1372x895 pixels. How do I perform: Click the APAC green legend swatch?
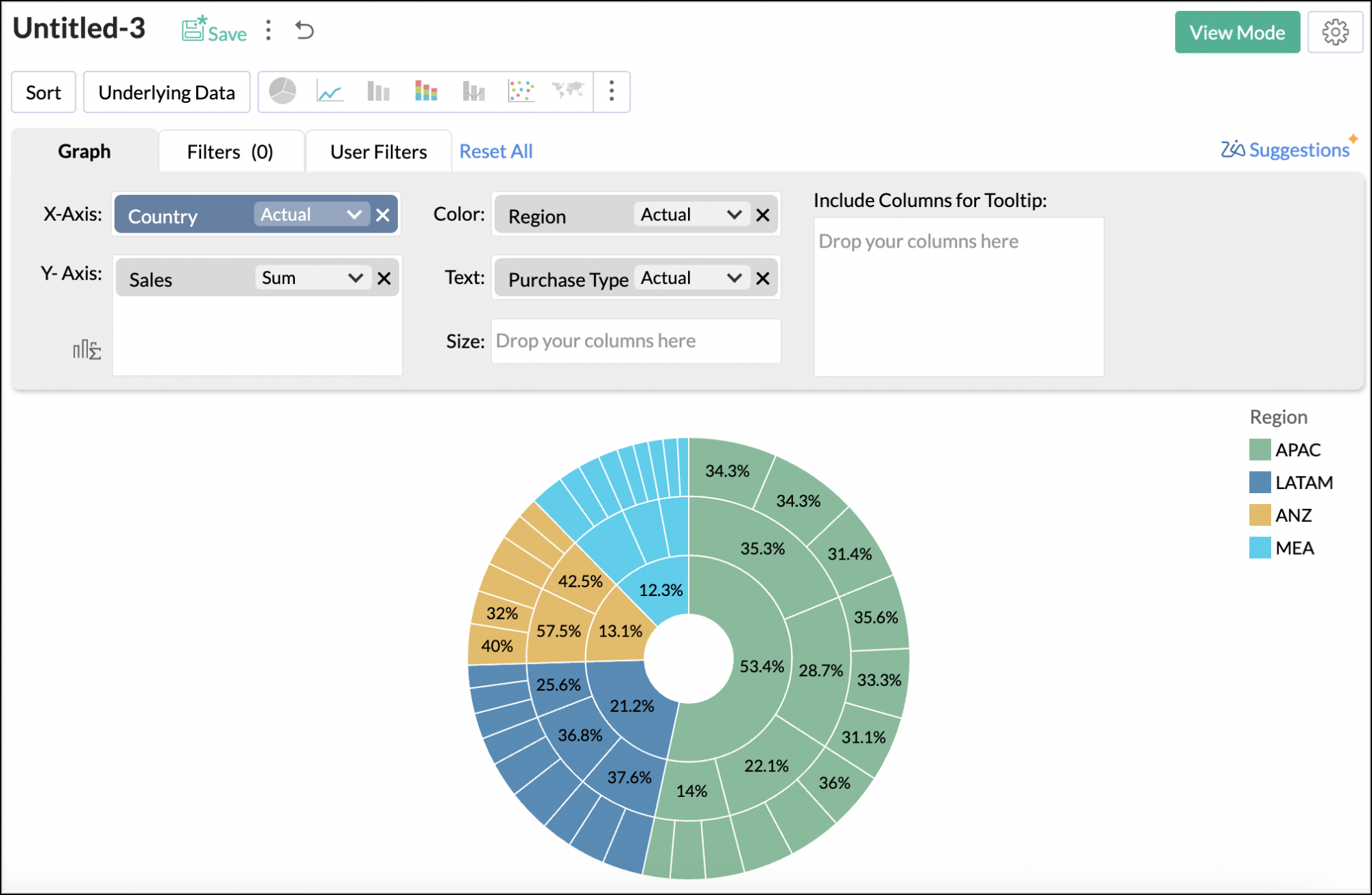tap(1259, 450)
